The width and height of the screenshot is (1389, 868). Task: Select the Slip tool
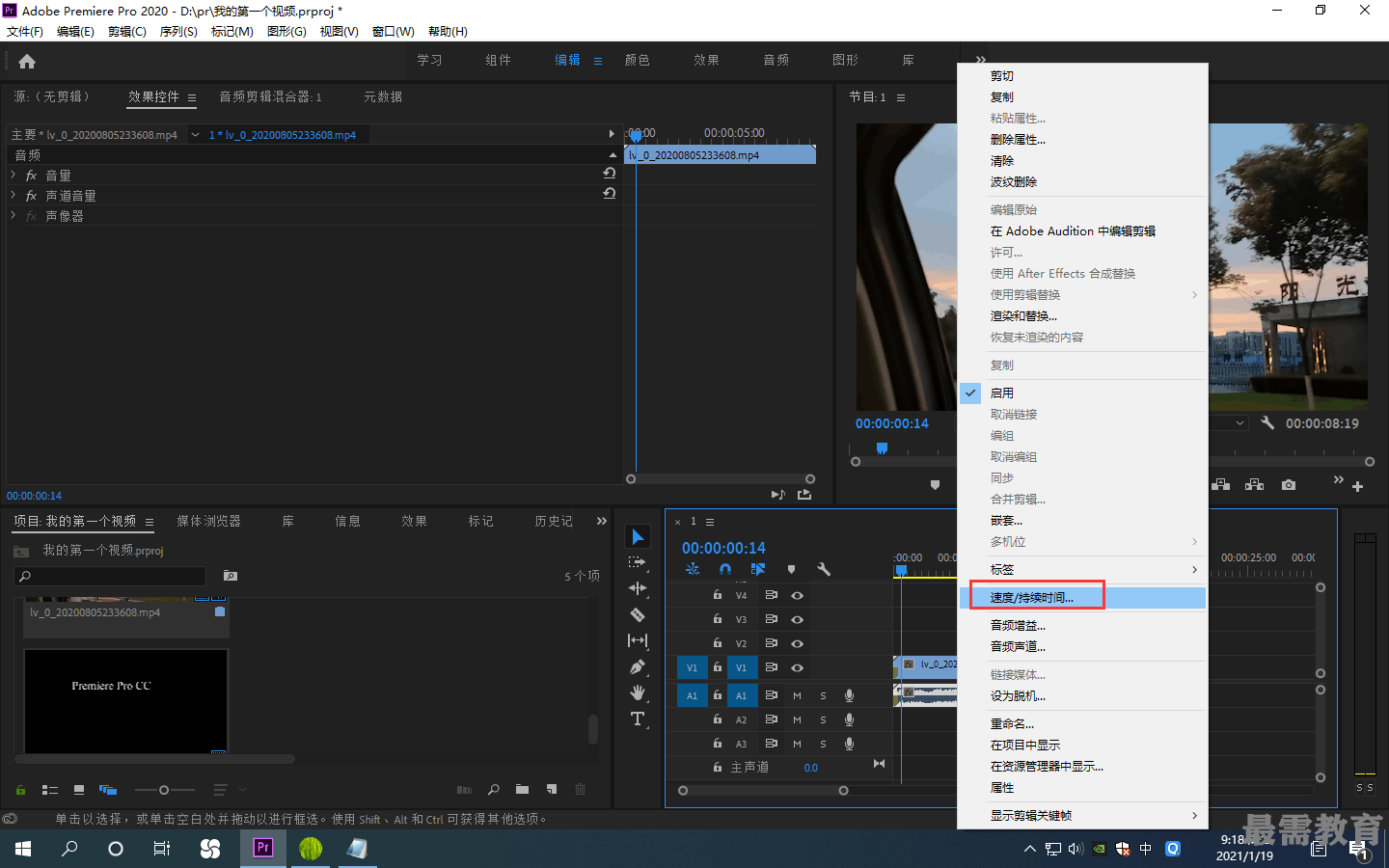coord(638,640)
